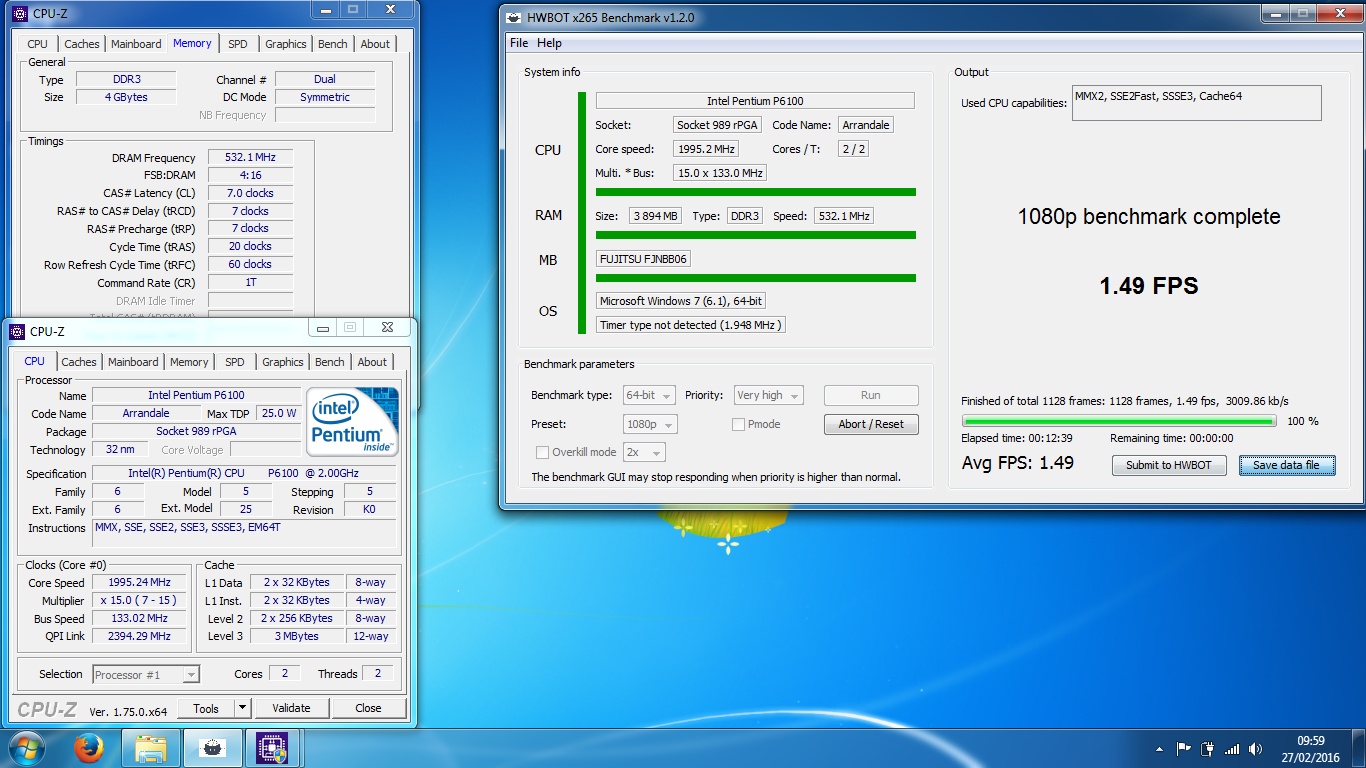1366x768 pixels.
Task: Click the CPU-Z Close button
Action: click(368, 708)
